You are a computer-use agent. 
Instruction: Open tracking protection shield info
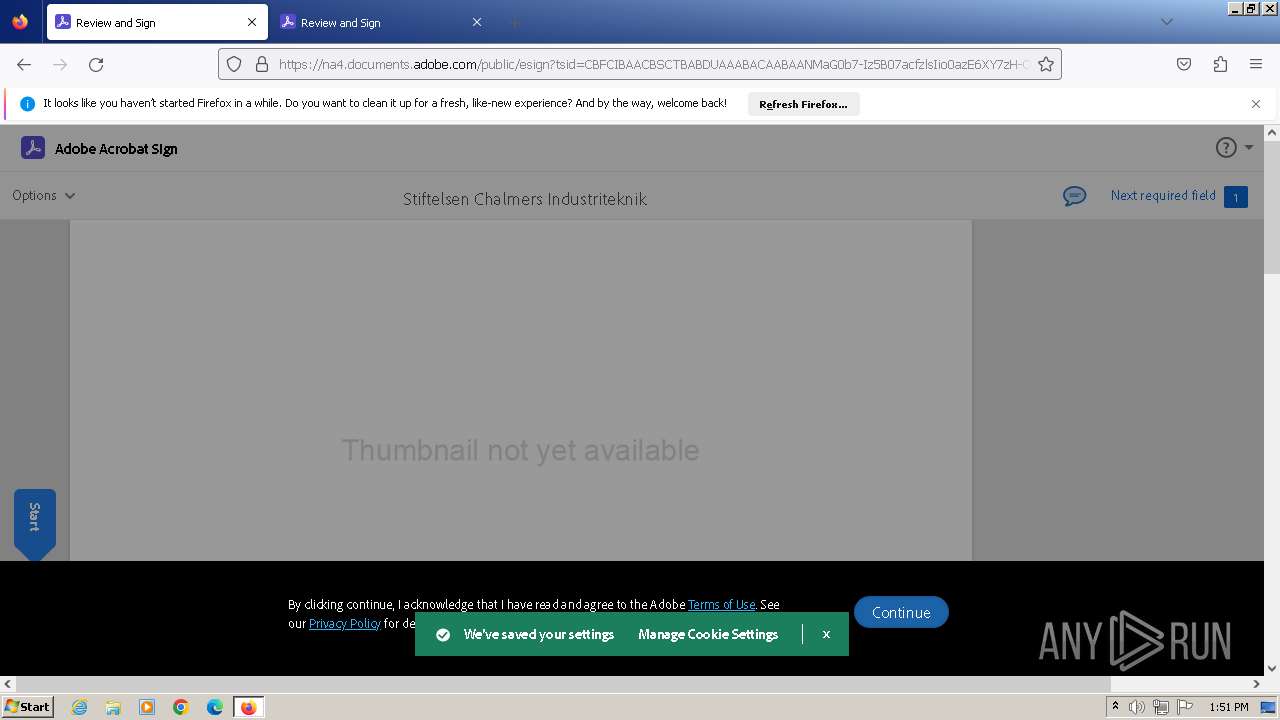234,64
